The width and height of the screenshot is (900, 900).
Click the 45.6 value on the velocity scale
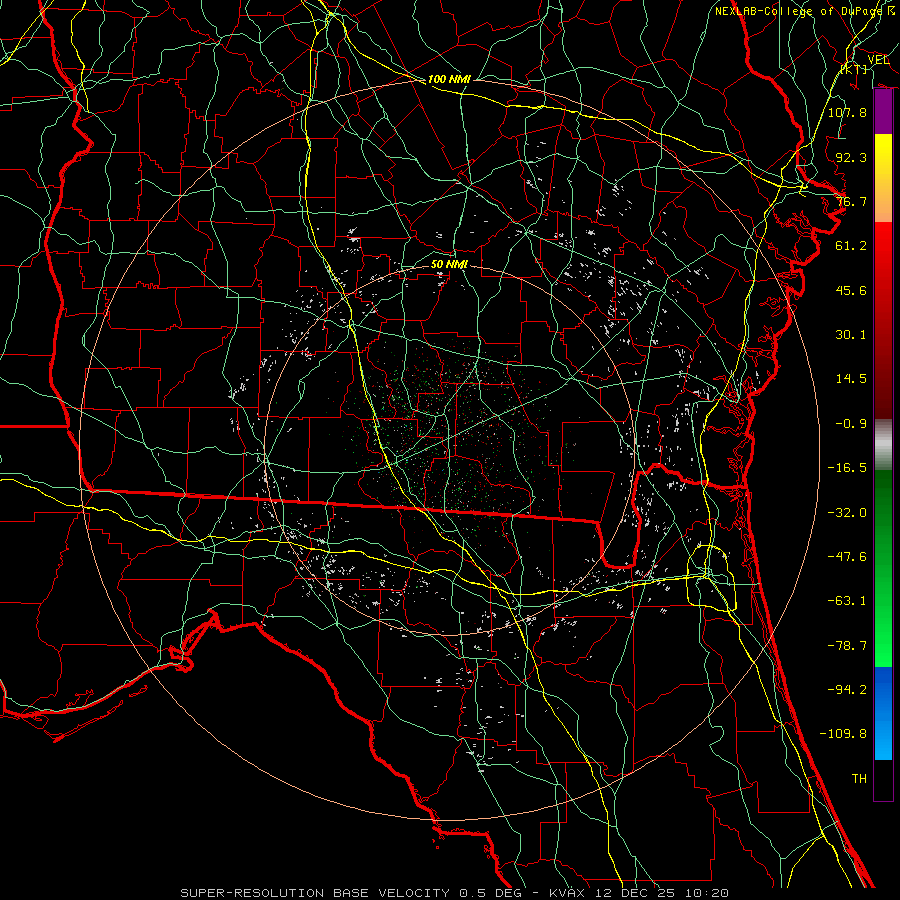[x=851, y=290]
